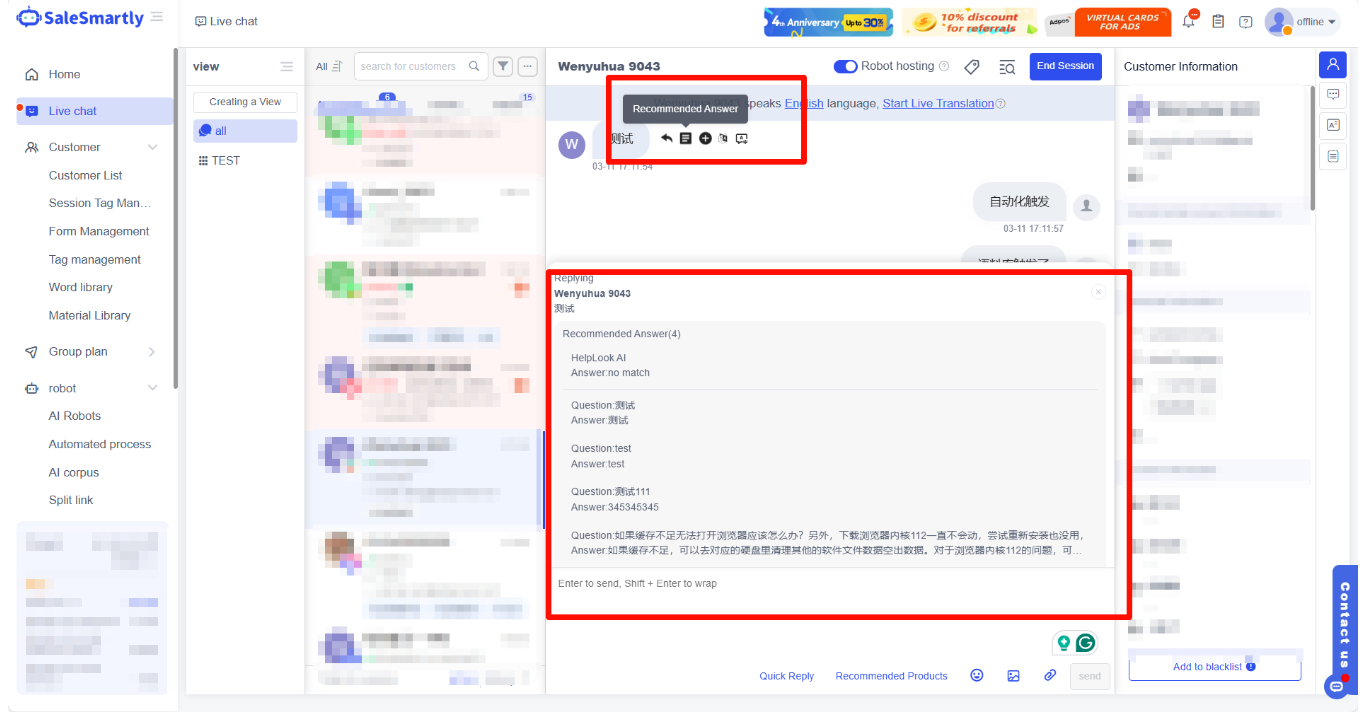Close the Replying panel with the X

coord(1098,292)
